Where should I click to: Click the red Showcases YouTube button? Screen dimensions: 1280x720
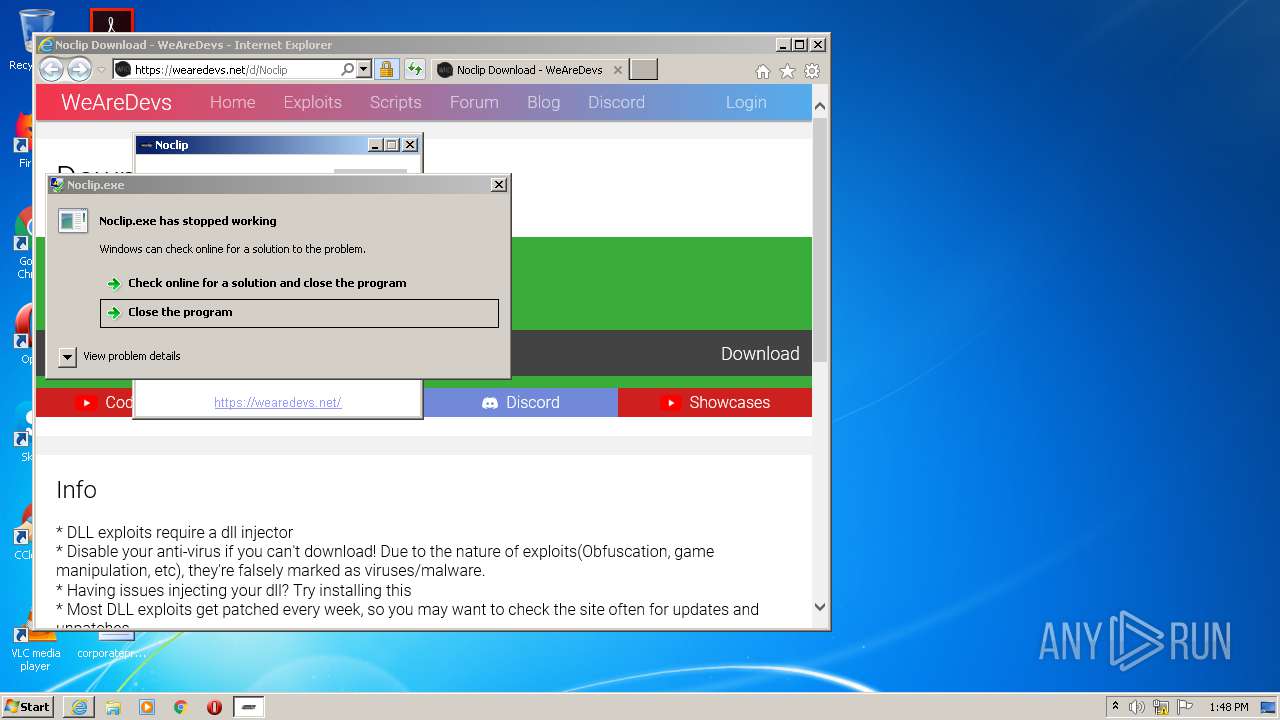715,402
